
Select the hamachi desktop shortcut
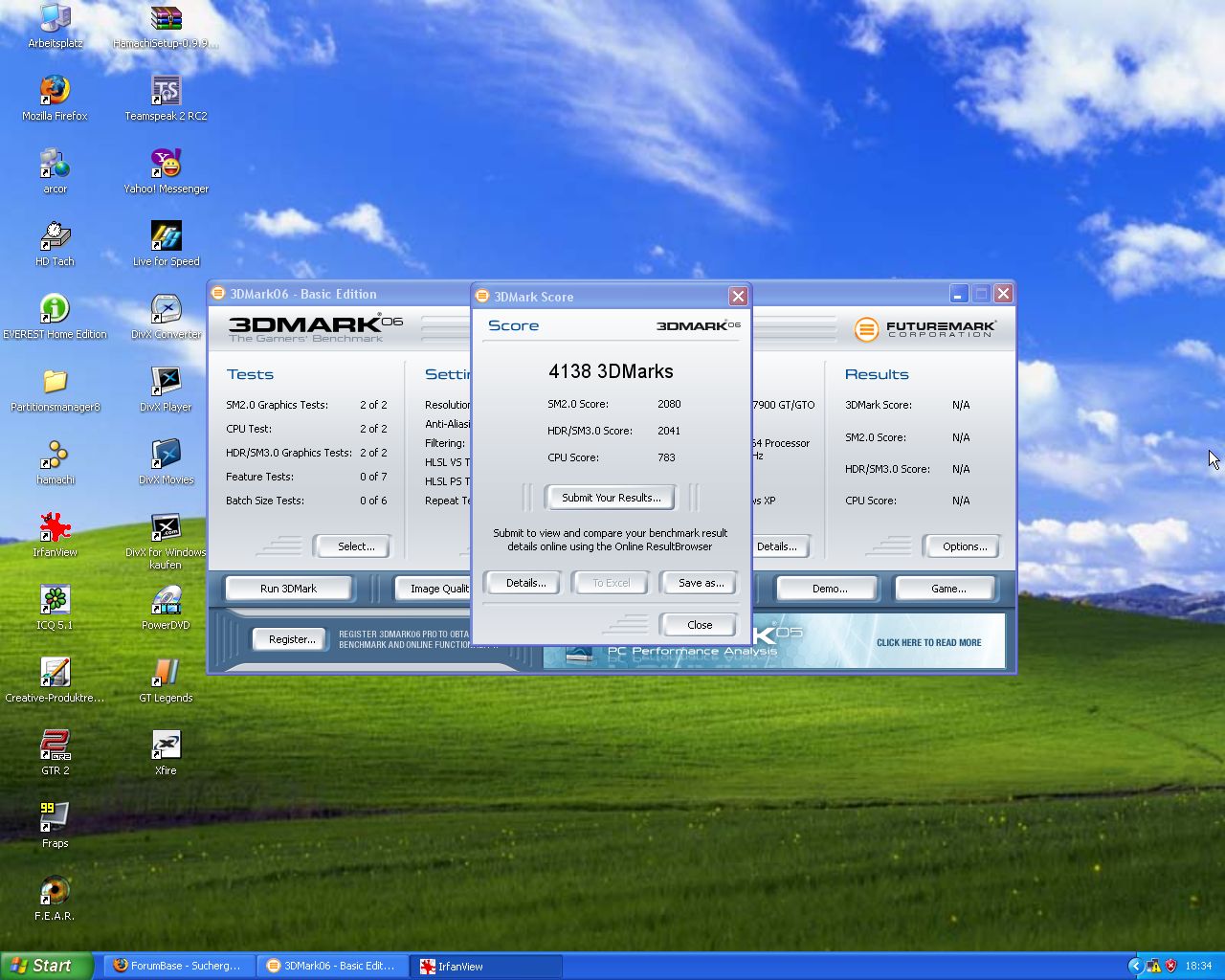point(55,462)
